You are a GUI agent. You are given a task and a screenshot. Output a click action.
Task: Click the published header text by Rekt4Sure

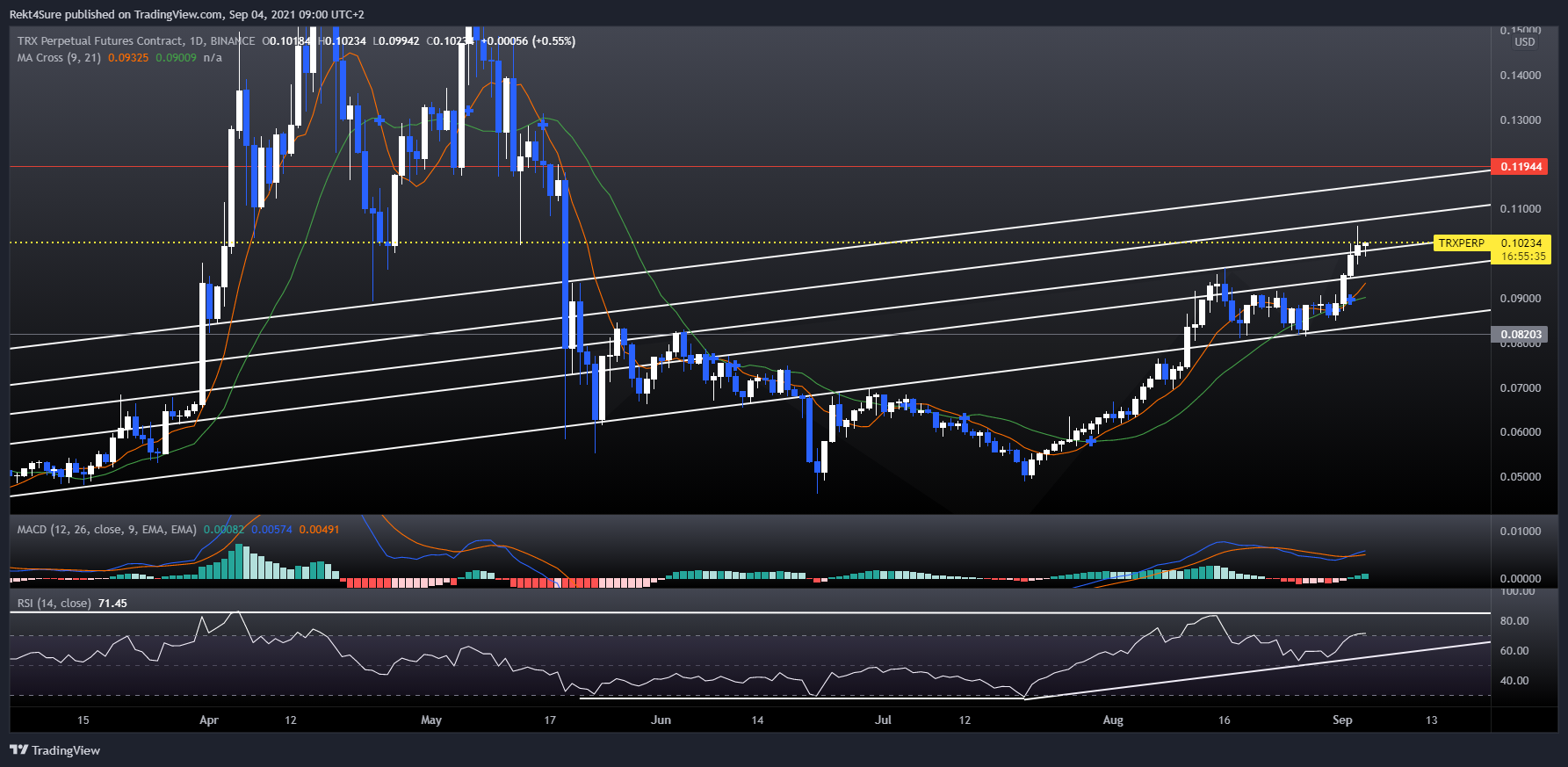[187, 15]
